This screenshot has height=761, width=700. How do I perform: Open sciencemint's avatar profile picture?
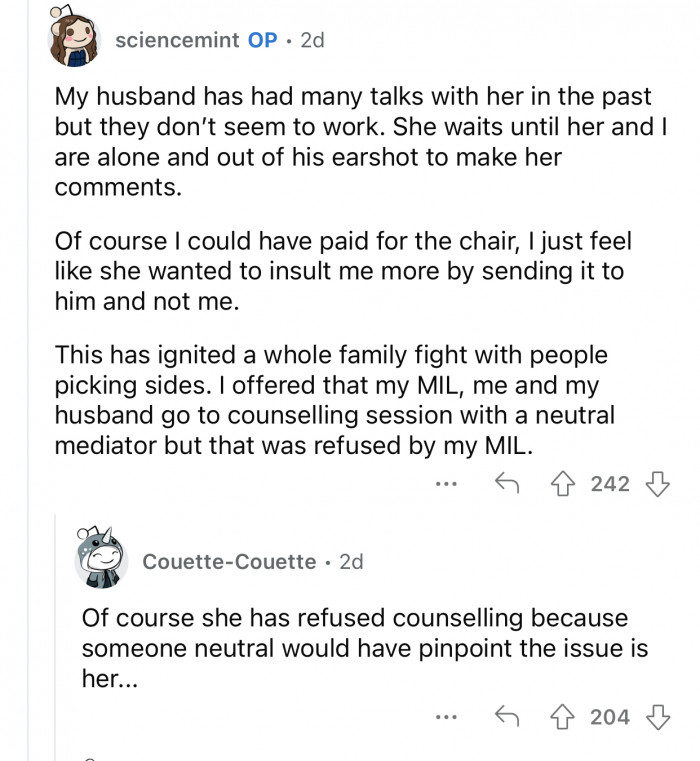pos(74,40)
